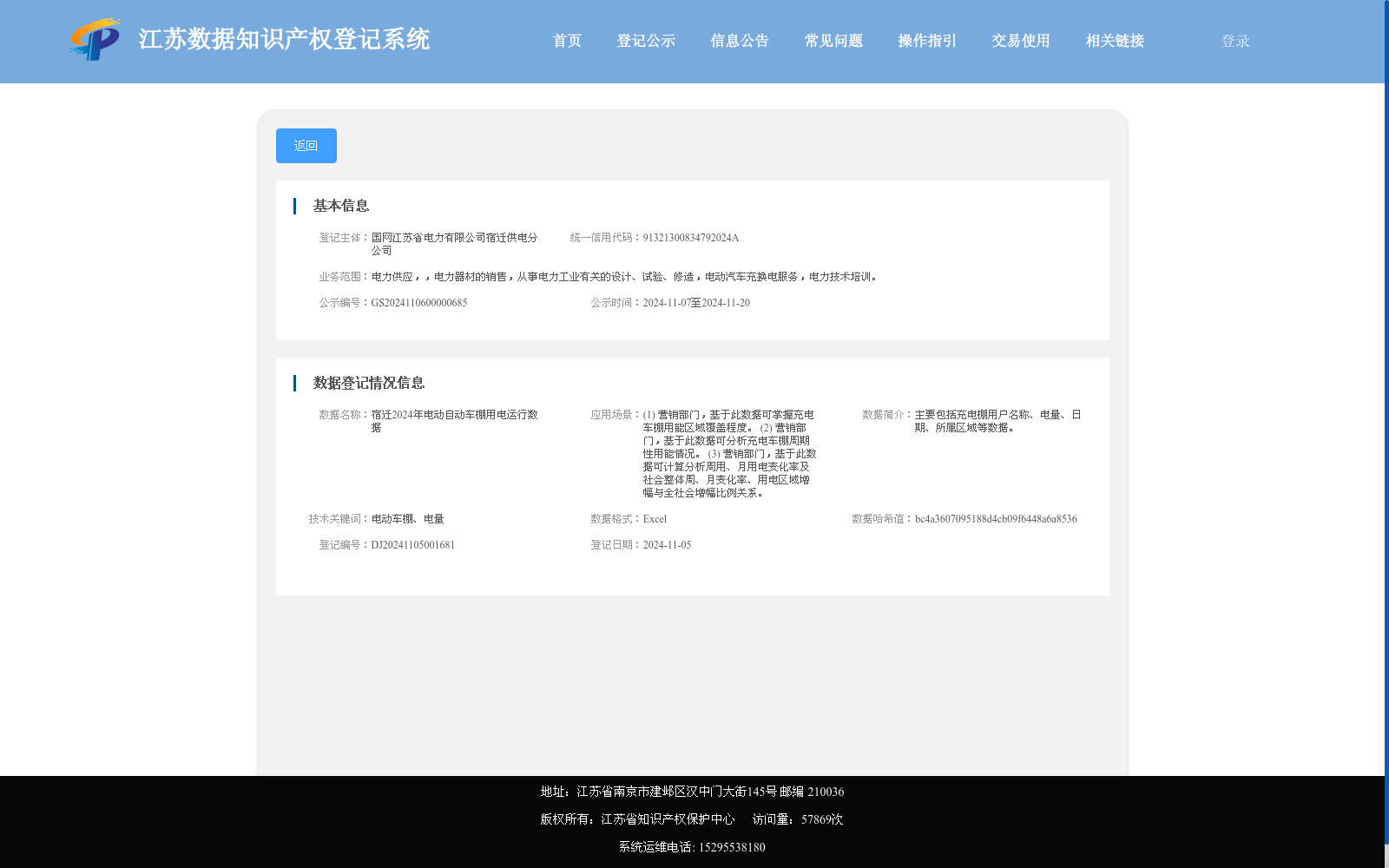1389x868 pixels.
Task: Select the hash value bc4a3607095188d4cb09f6448a6a8536
Action: coord(996,519)
